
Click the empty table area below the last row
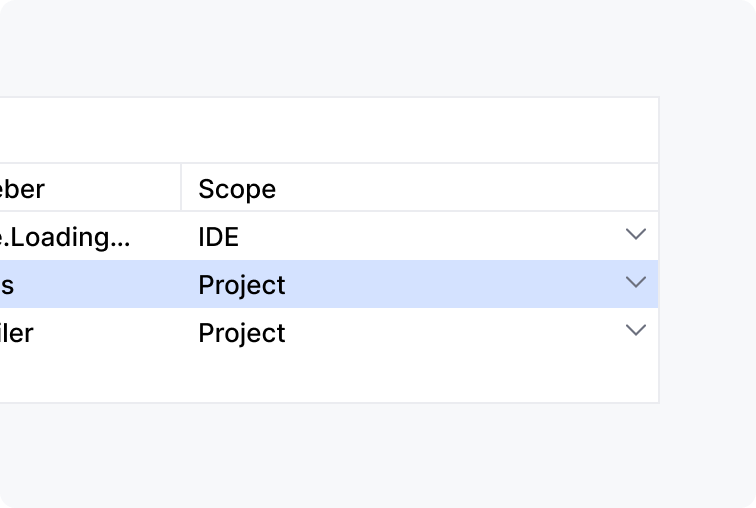click(330, 380)
